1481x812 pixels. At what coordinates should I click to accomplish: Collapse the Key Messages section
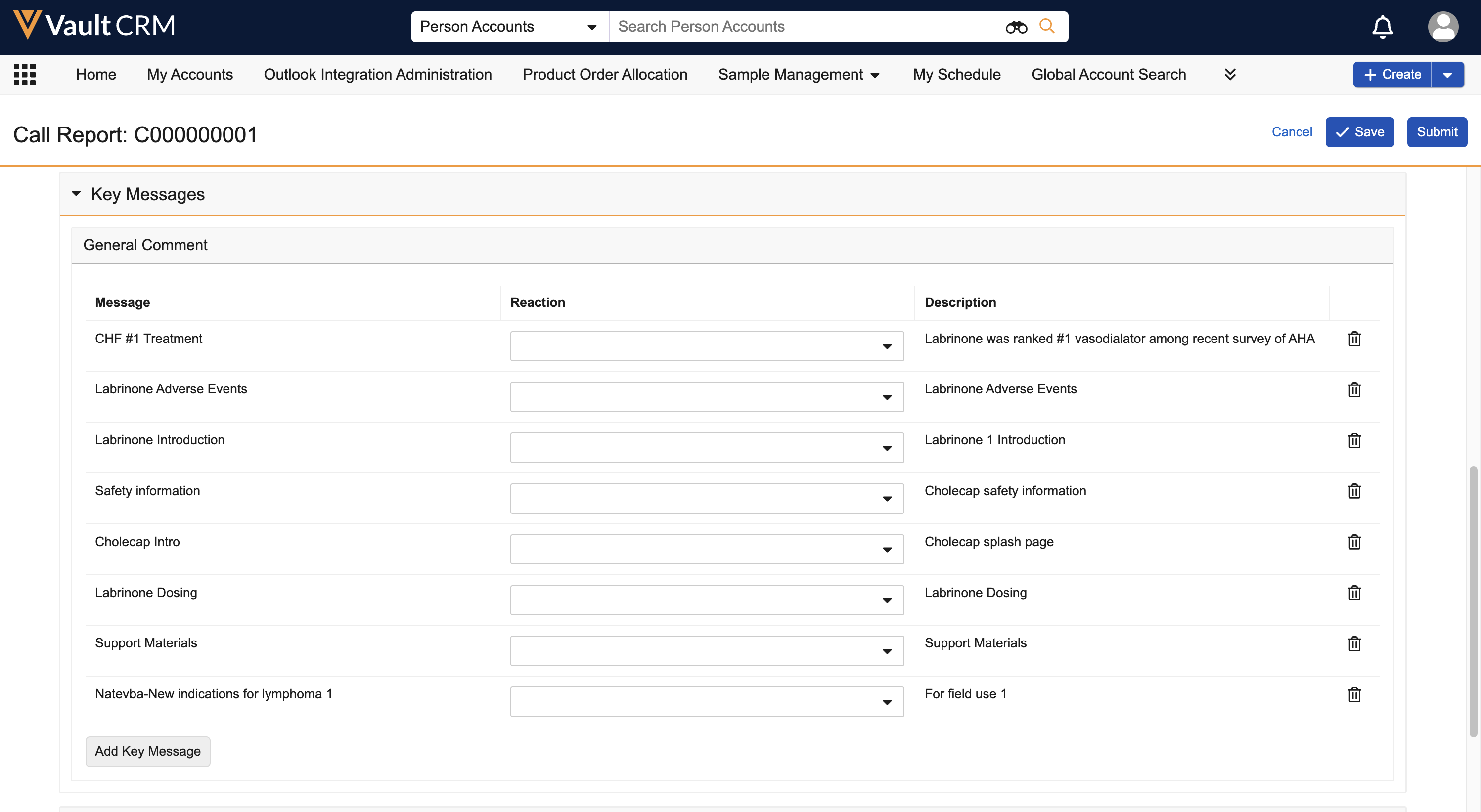[x=77, y=194]
